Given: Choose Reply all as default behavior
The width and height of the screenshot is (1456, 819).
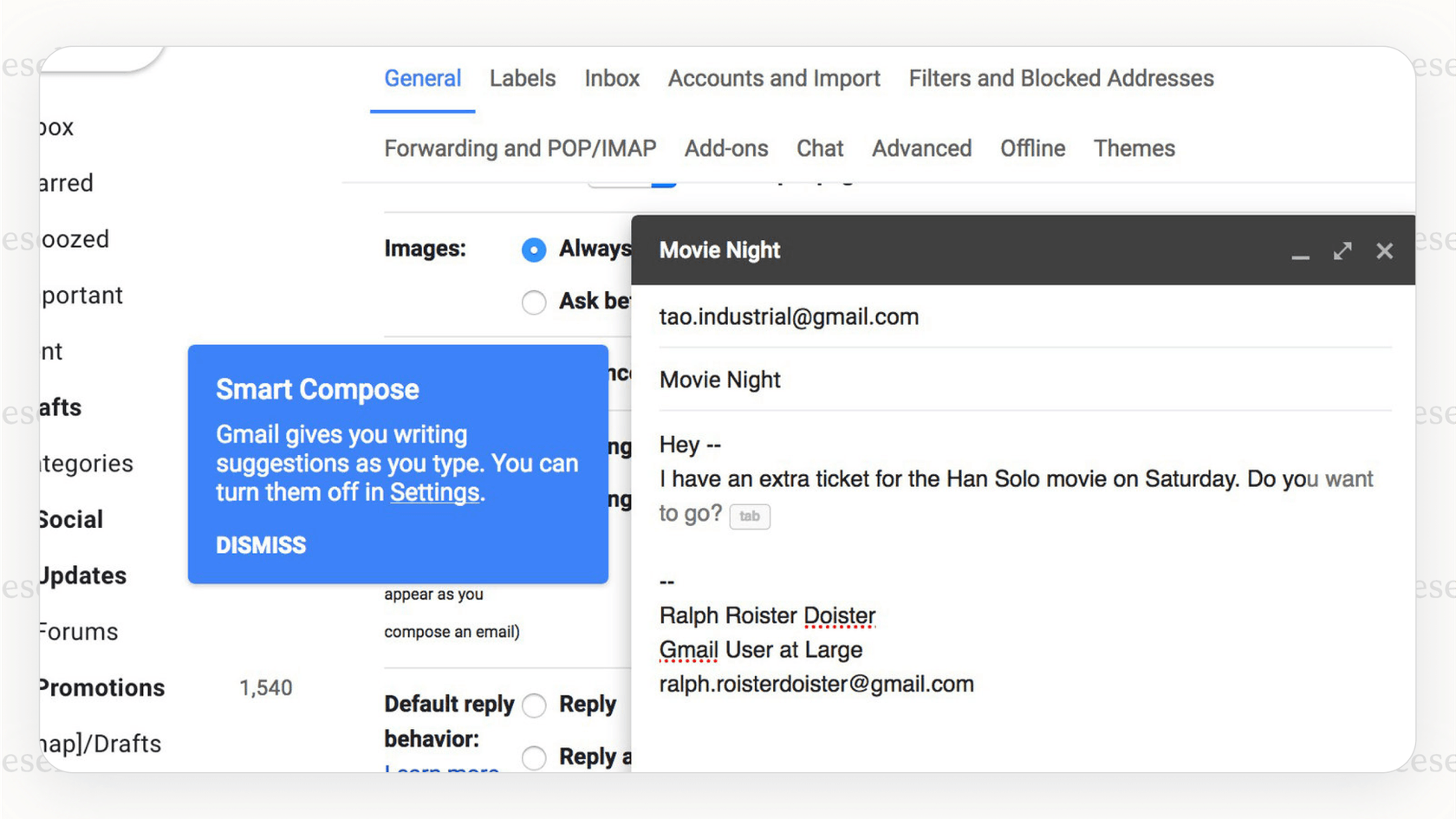Looking at the screenshot, I should coord(535,757).
